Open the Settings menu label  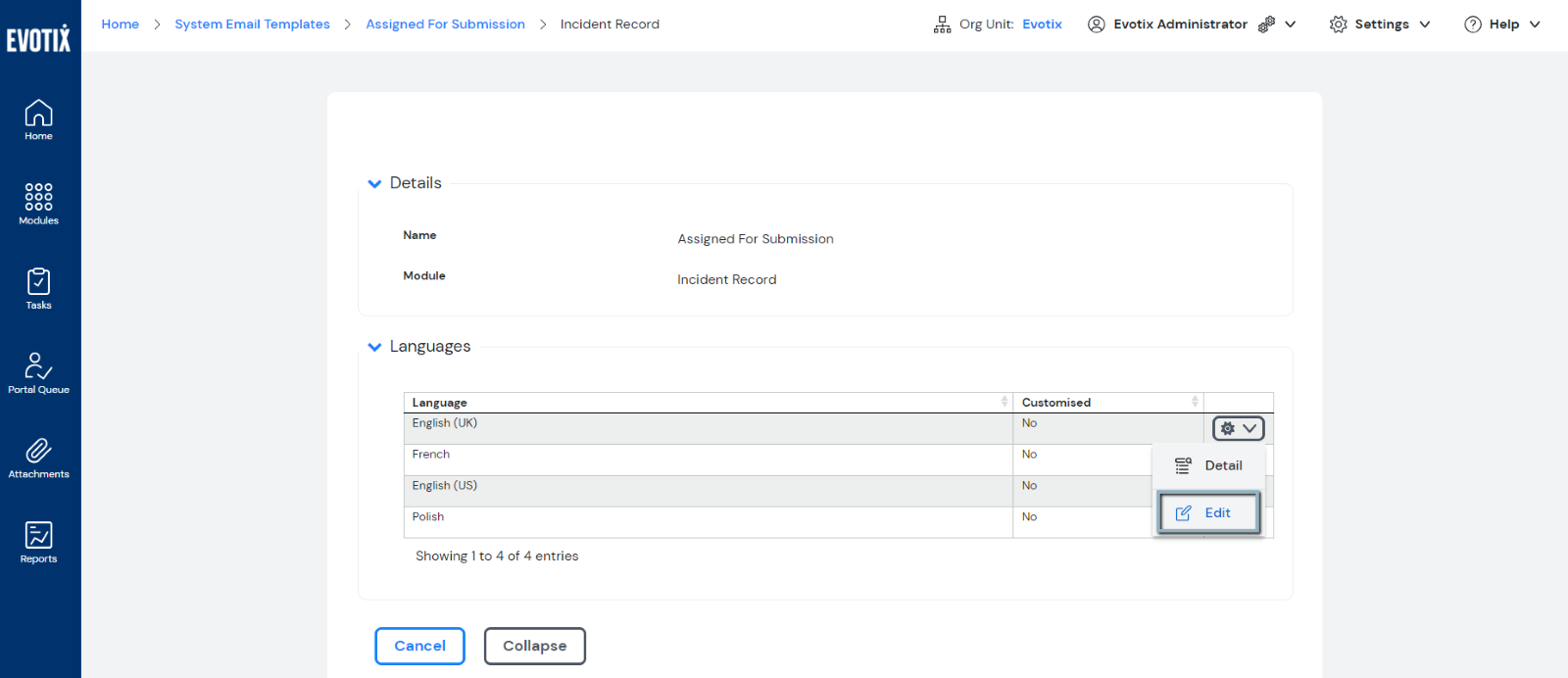pyautogui.click(x=1382, y=24)
